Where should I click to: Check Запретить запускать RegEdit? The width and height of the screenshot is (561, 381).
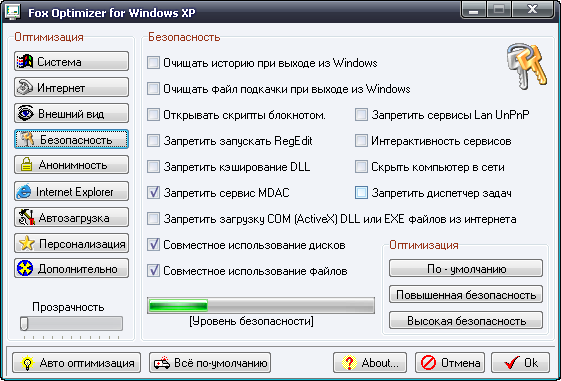(153, 141)
